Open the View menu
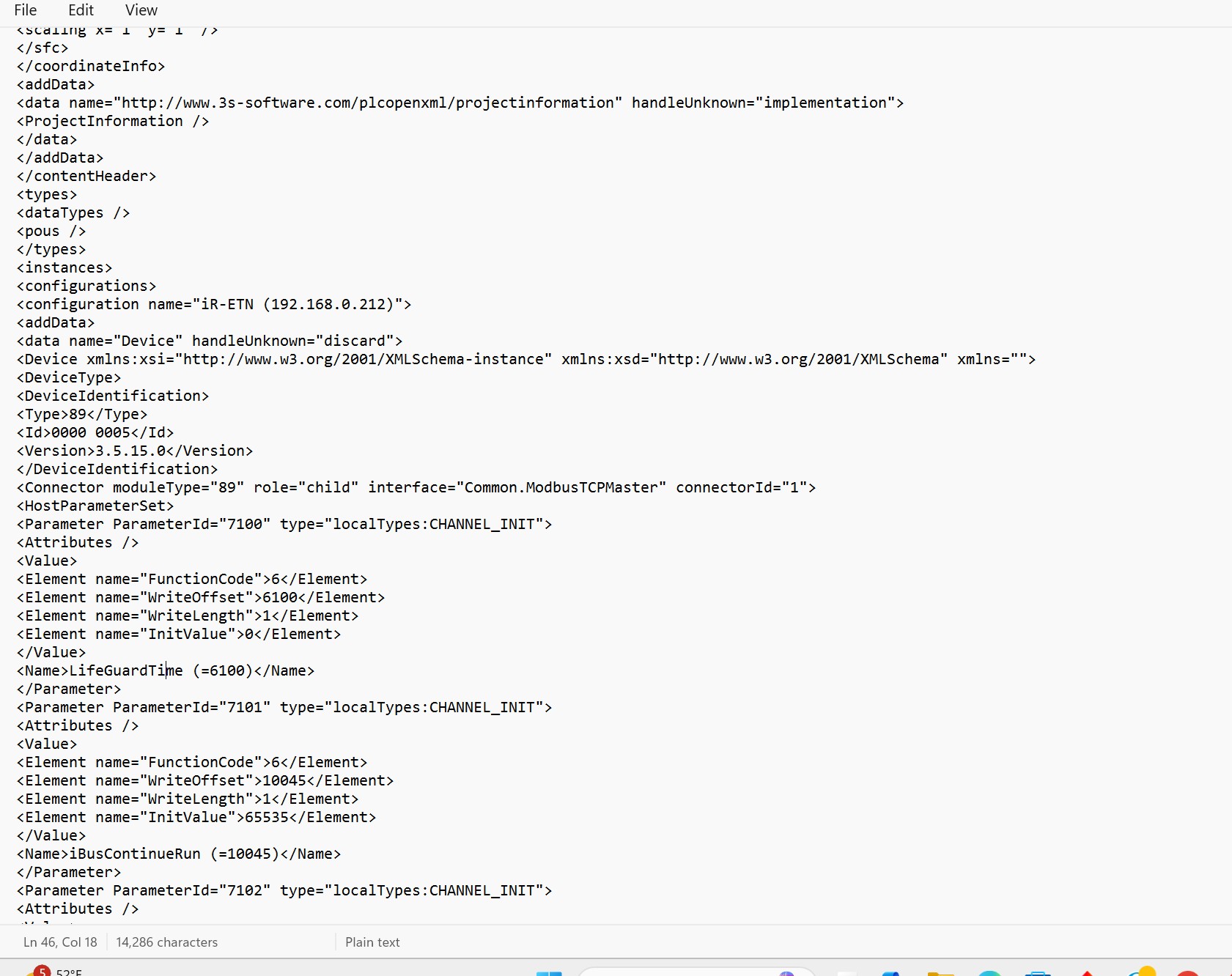 [x=141, y=10]
